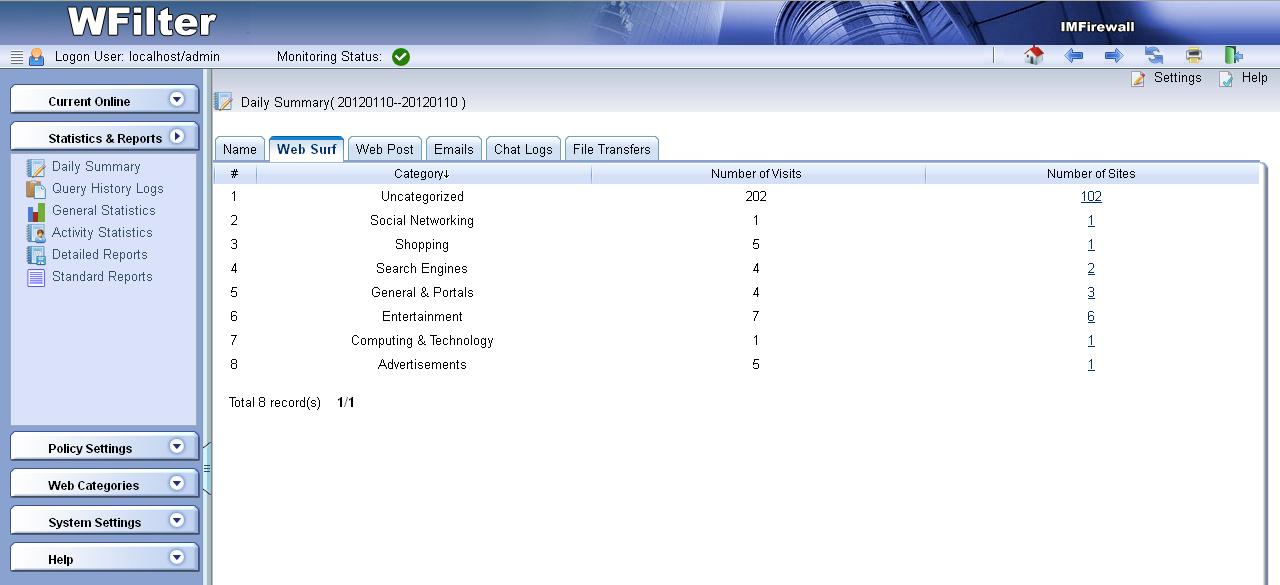Refresh the page using the refresh icon

coord(1154,56)
